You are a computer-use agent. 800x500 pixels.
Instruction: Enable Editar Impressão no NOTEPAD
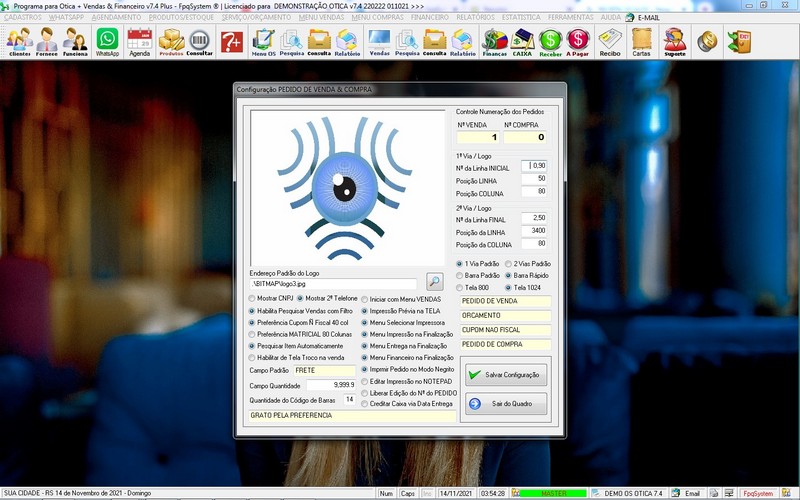pyautogui.click(x=364, y=381)
